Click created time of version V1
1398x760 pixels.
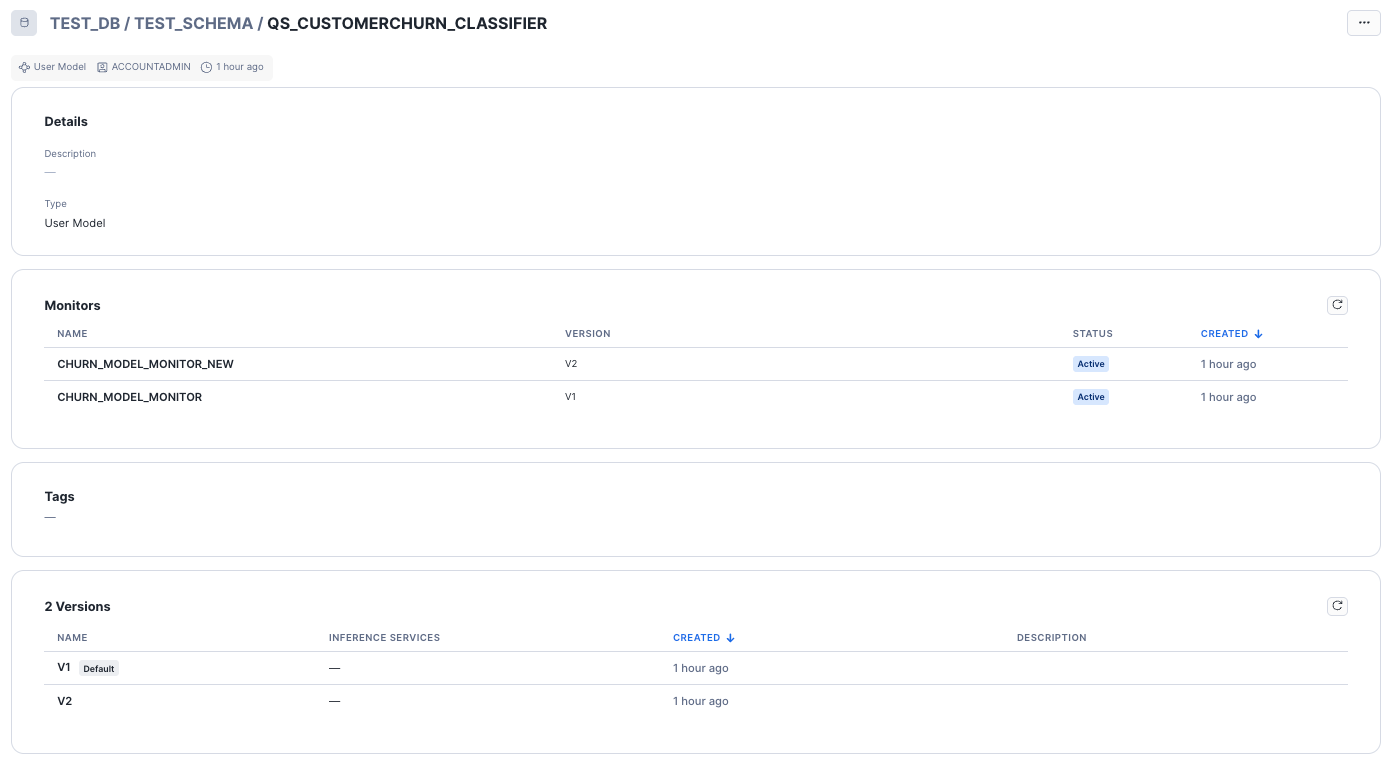[x=700, y=668]
